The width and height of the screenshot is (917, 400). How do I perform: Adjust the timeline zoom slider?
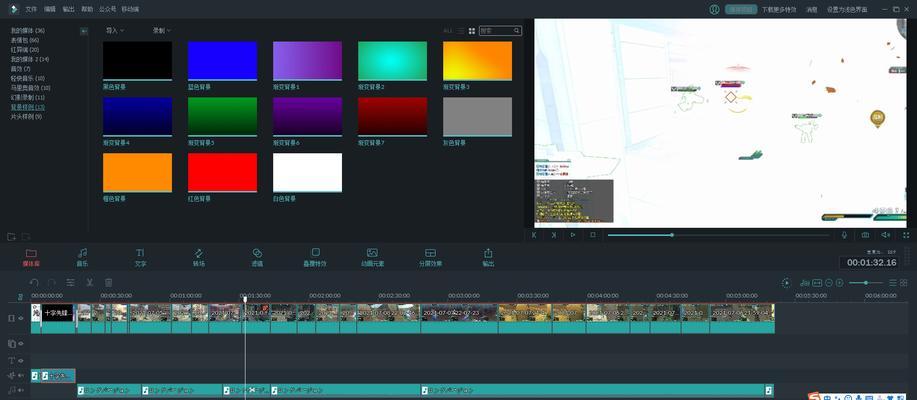[x=866, y=282]
